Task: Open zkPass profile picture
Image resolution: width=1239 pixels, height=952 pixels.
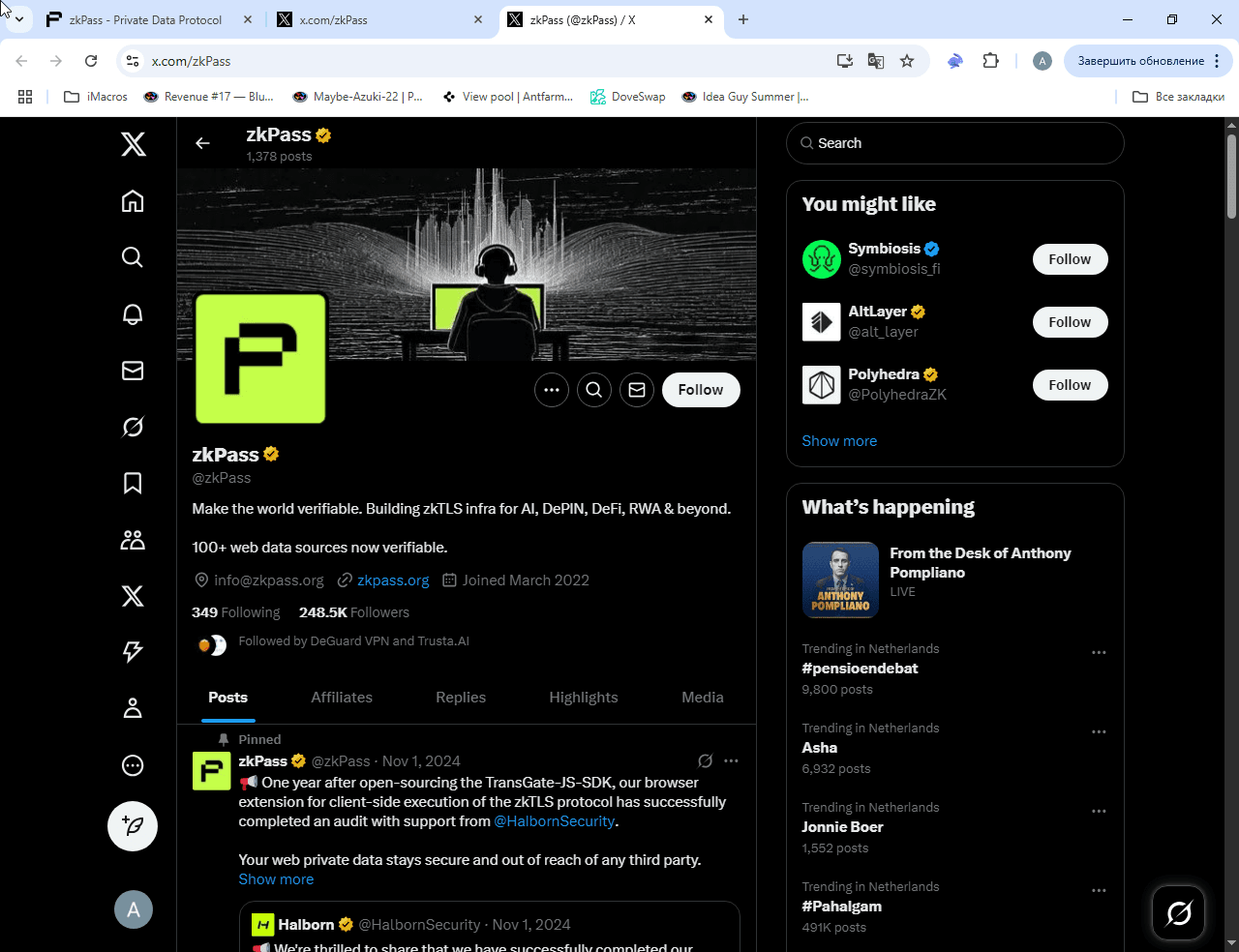Action: tap(260, 358)
